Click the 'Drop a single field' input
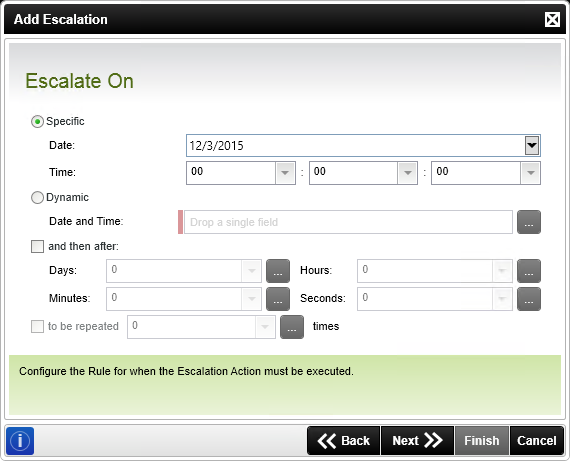Screen dimensions: 570x461 pyautogui.click(x=348, y=222)
